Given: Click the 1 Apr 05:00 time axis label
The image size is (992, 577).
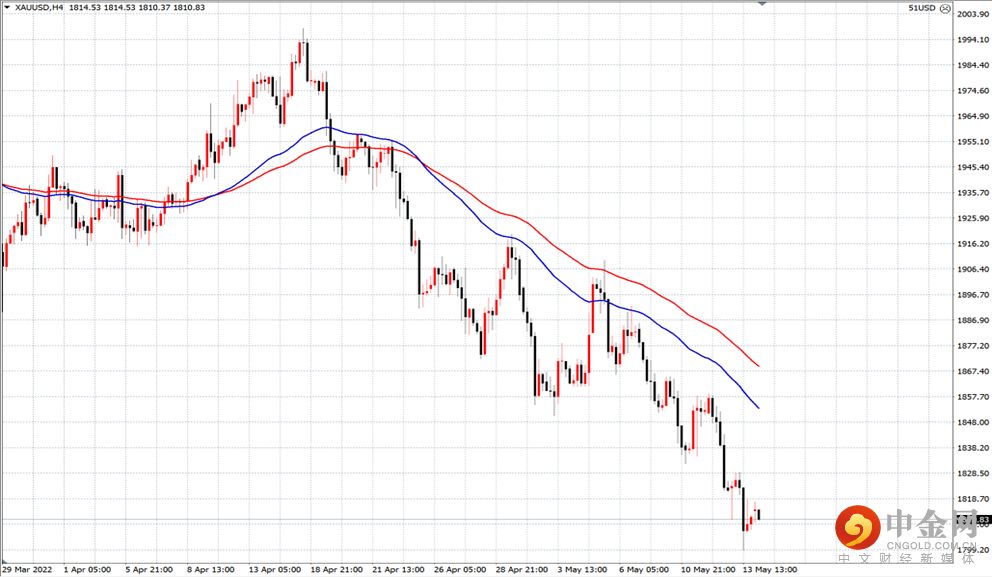Looking at the screenshot, I should pos(87,569).
